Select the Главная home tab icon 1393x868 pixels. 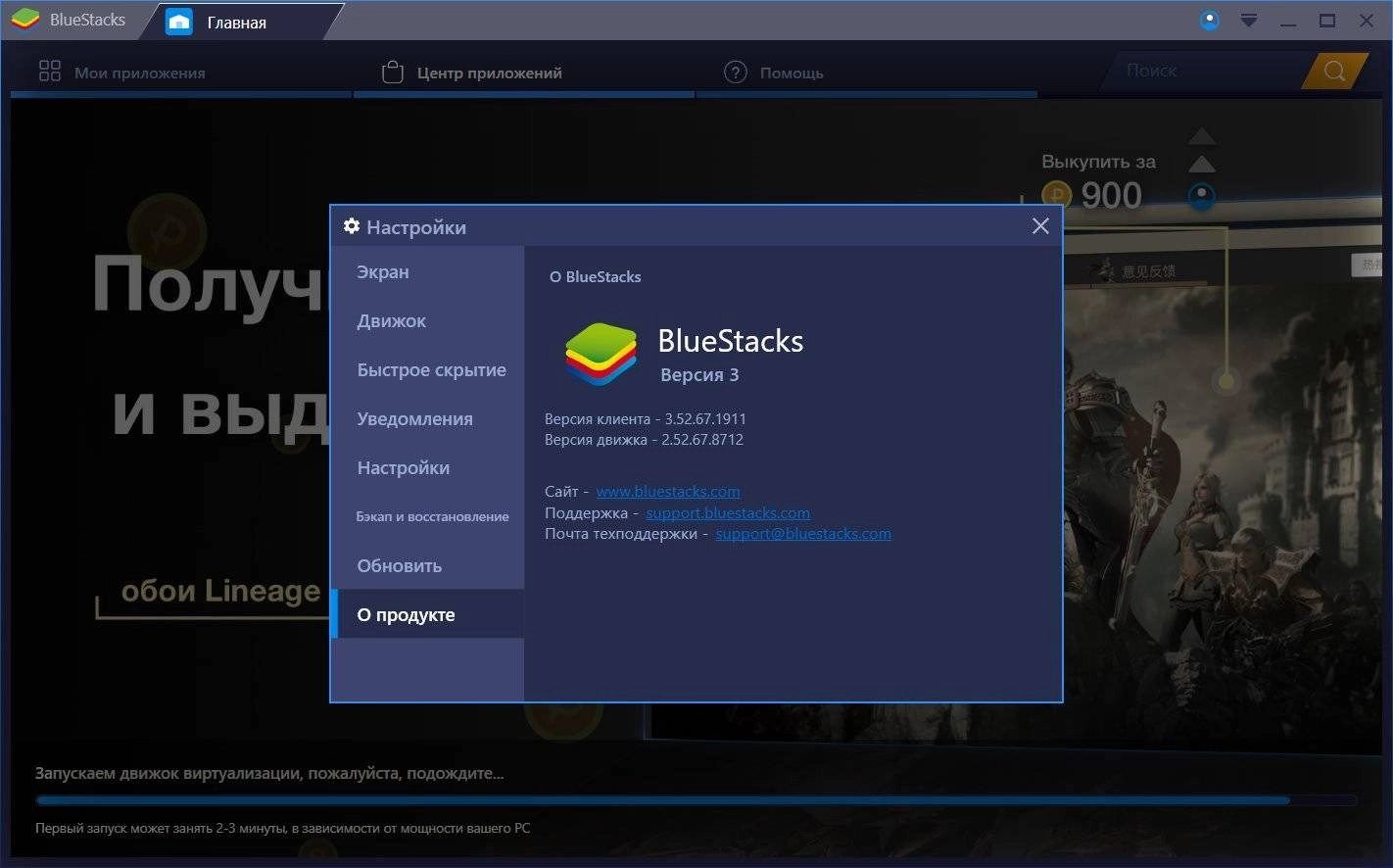(x=179, y=22)
